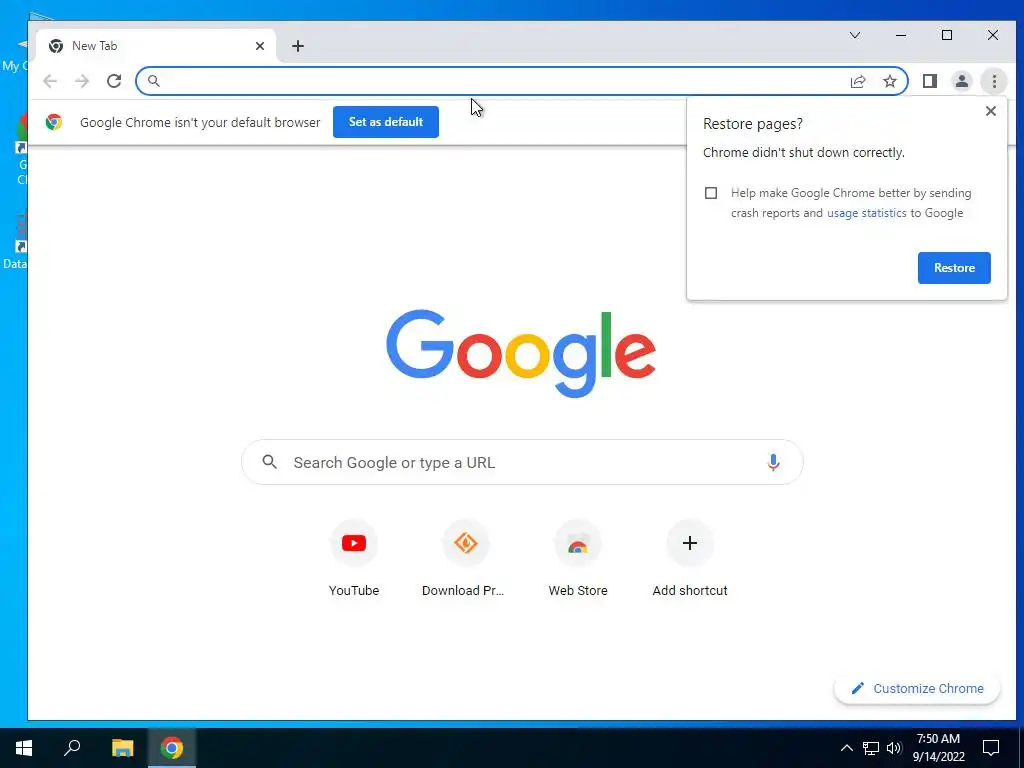Focus the Search Google or type a URL box

[x=522, y=462]
